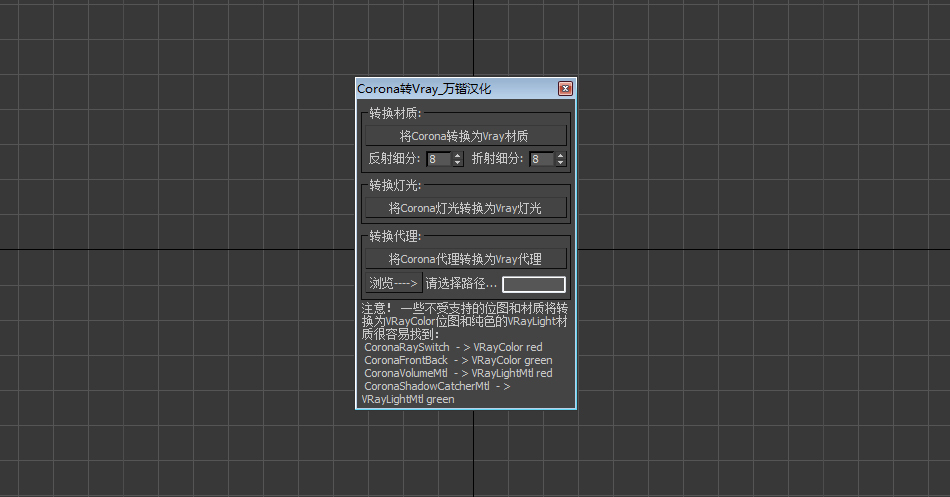The width and height of the screenshot is (950, 497).
Task: Click 将Corona代理转换为Vray代理 button
Action: (465, 259)
